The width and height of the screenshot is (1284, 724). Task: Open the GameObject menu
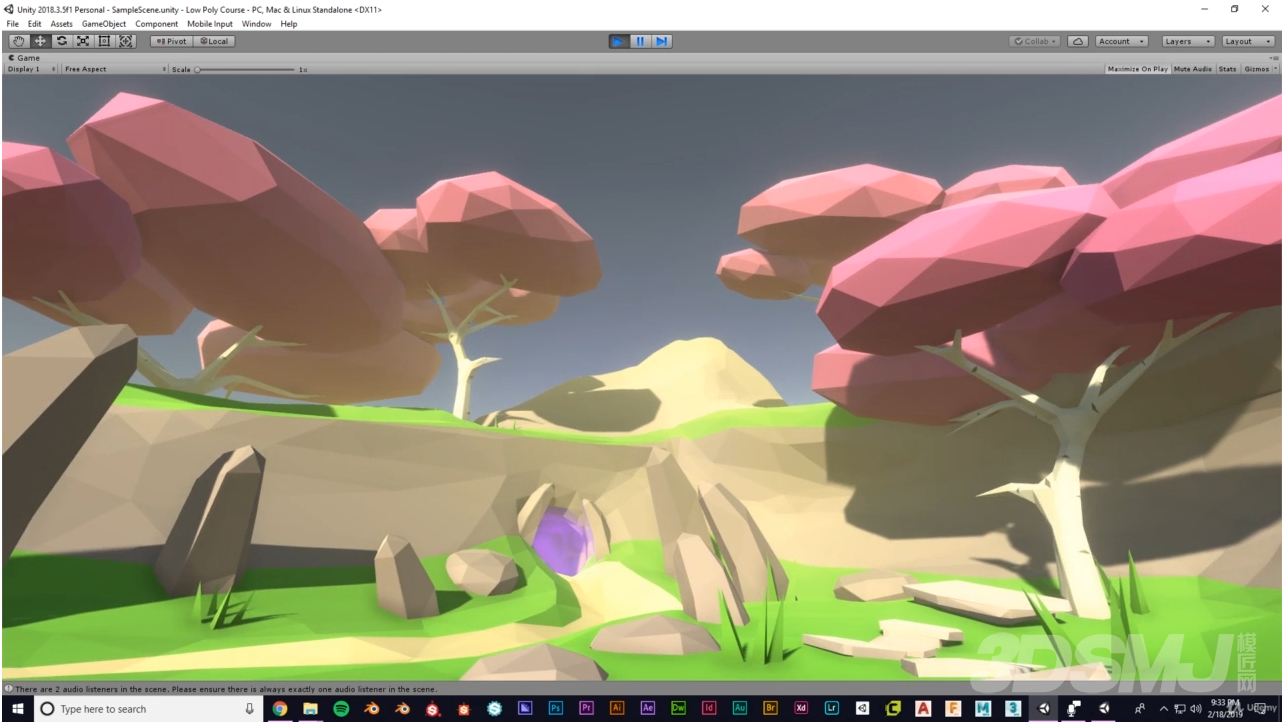point(104,24)
